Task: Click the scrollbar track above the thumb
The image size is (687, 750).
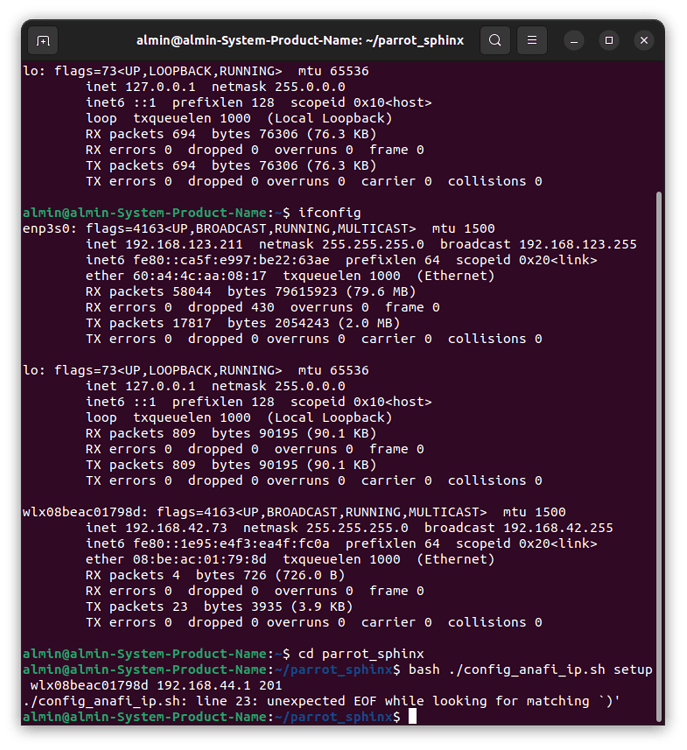Action: pyautogui.click(x=657, y=120)
